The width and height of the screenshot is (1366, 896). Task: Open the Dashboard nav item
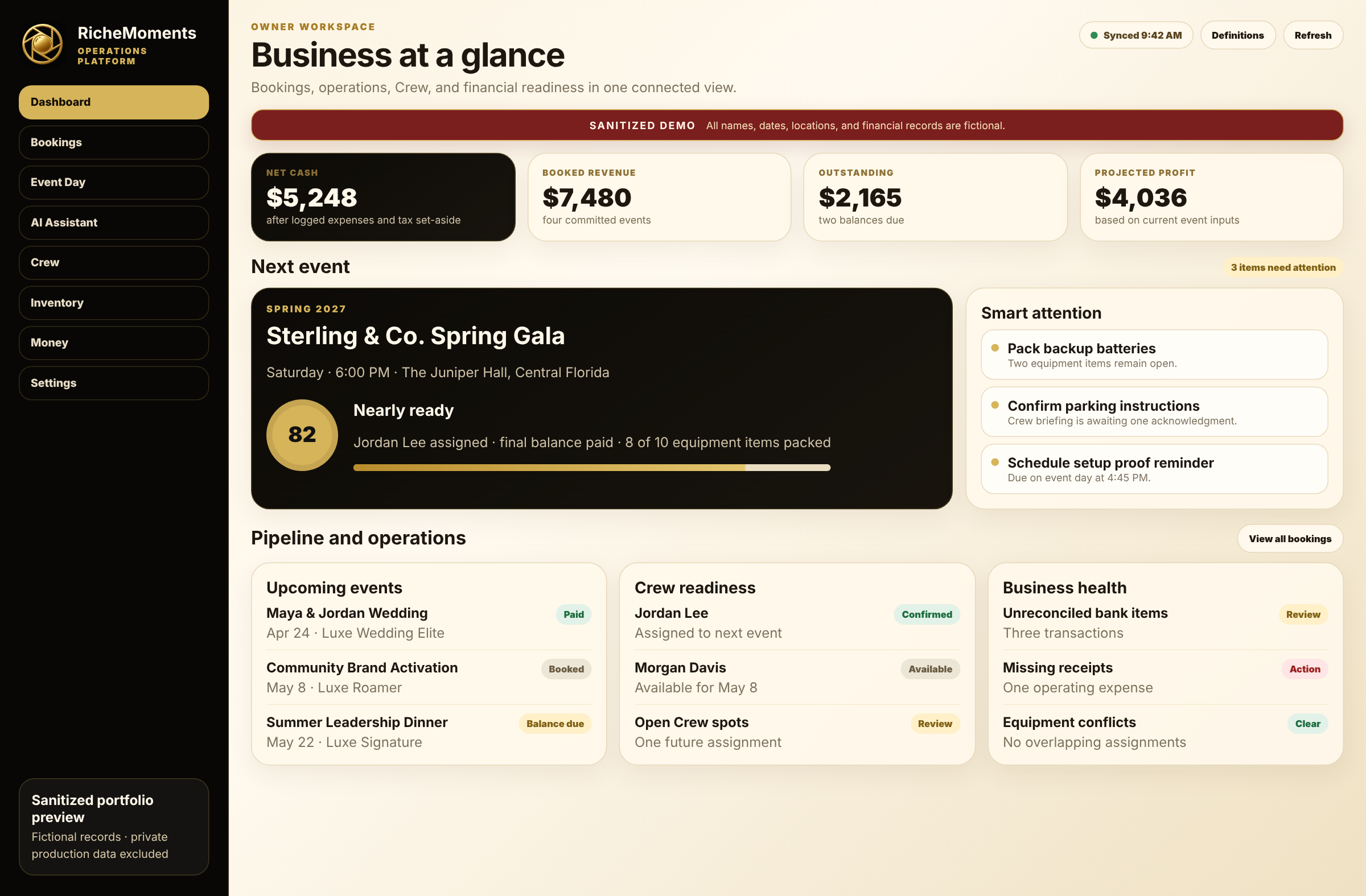[x=114, y=102]
